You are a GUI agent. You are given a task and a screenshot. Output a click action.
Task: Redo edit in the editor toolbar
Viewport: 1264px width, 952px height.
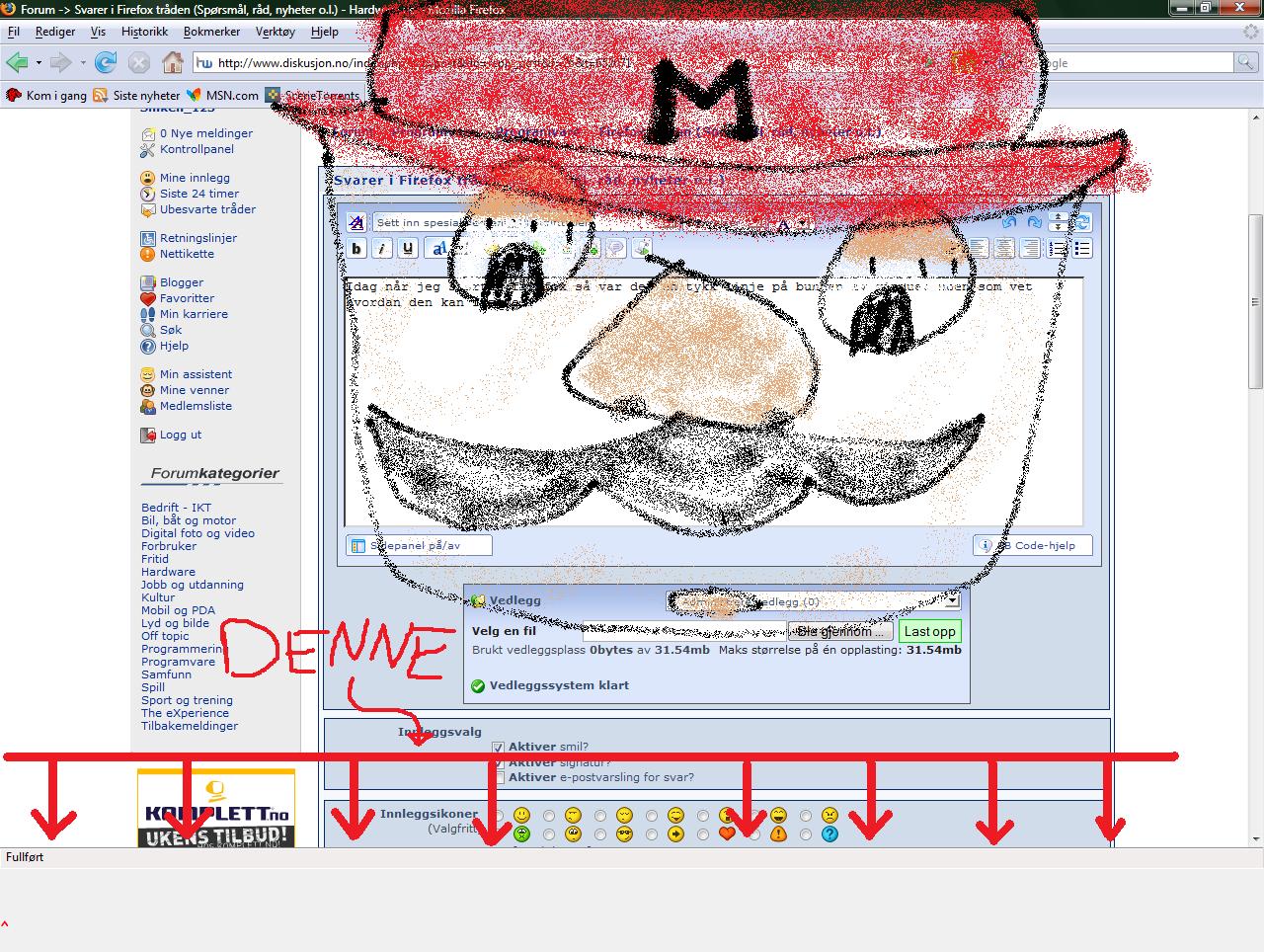(x=1034, y=222)
